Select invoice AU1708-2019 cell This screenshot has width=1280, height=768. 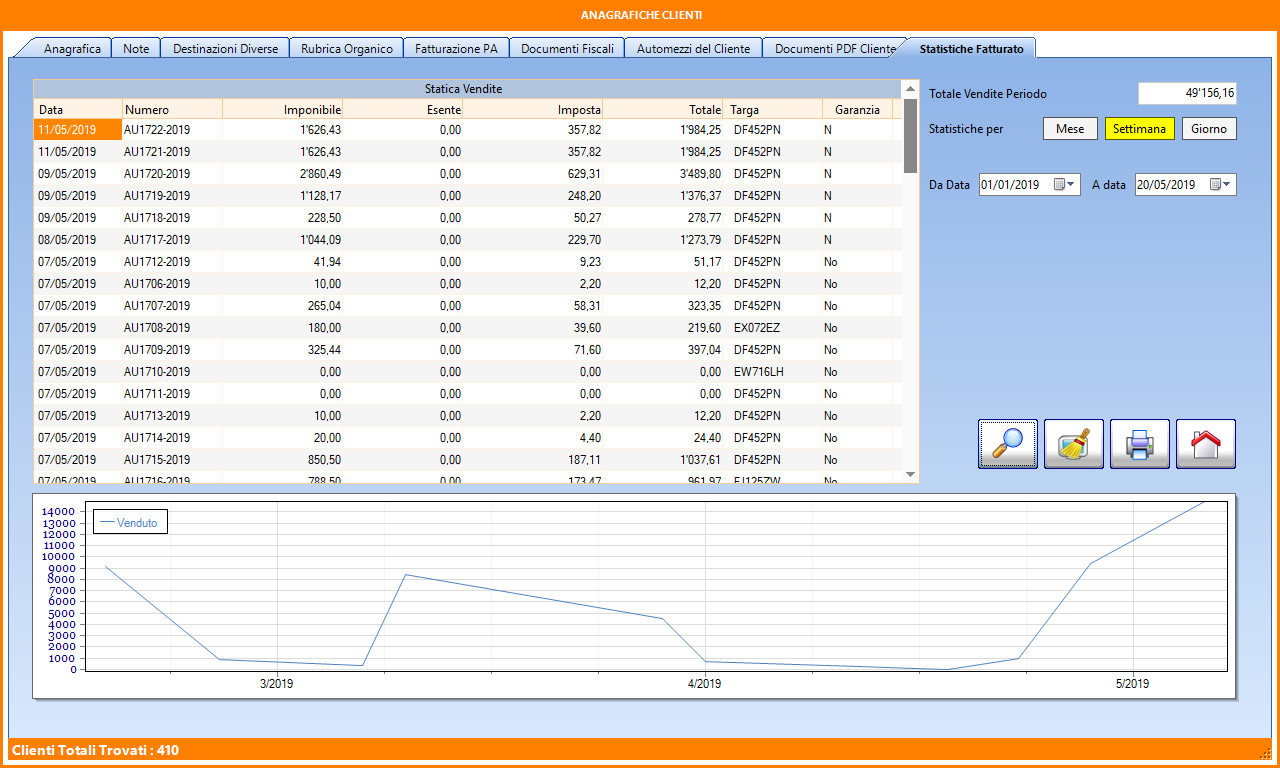pos(172,328)
